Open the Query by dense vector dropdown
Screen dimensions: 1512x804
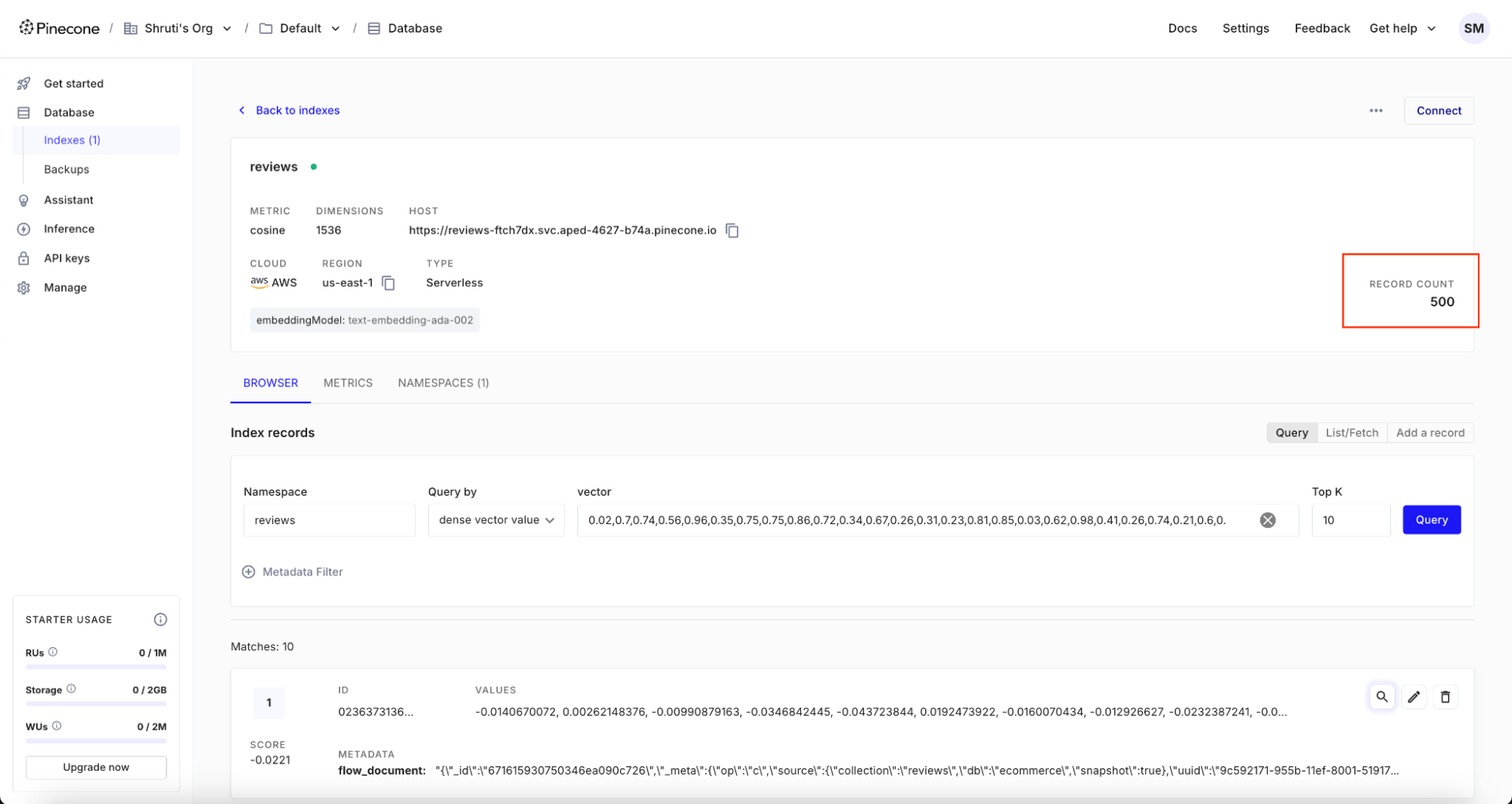click(x=496, y=520)
